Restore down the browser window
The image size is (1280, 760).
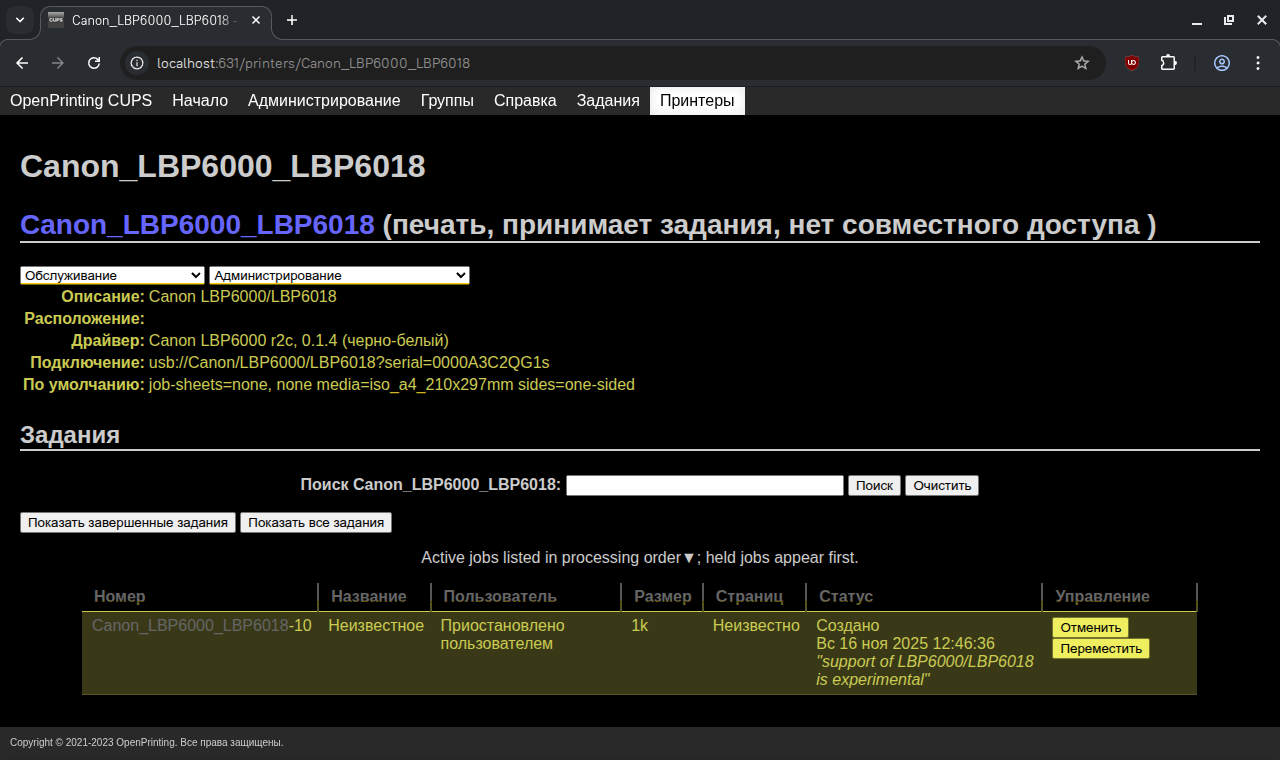tap(1229, 20)
